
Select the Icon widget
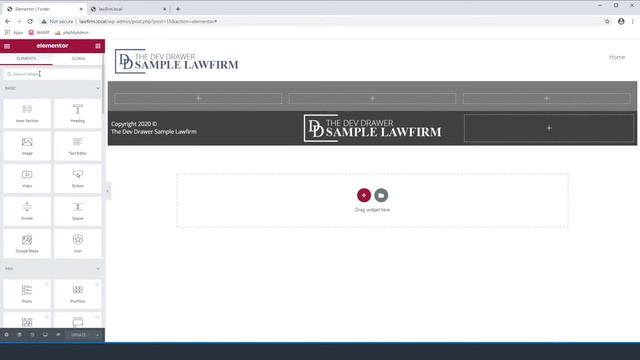click(x=78, y=244)
